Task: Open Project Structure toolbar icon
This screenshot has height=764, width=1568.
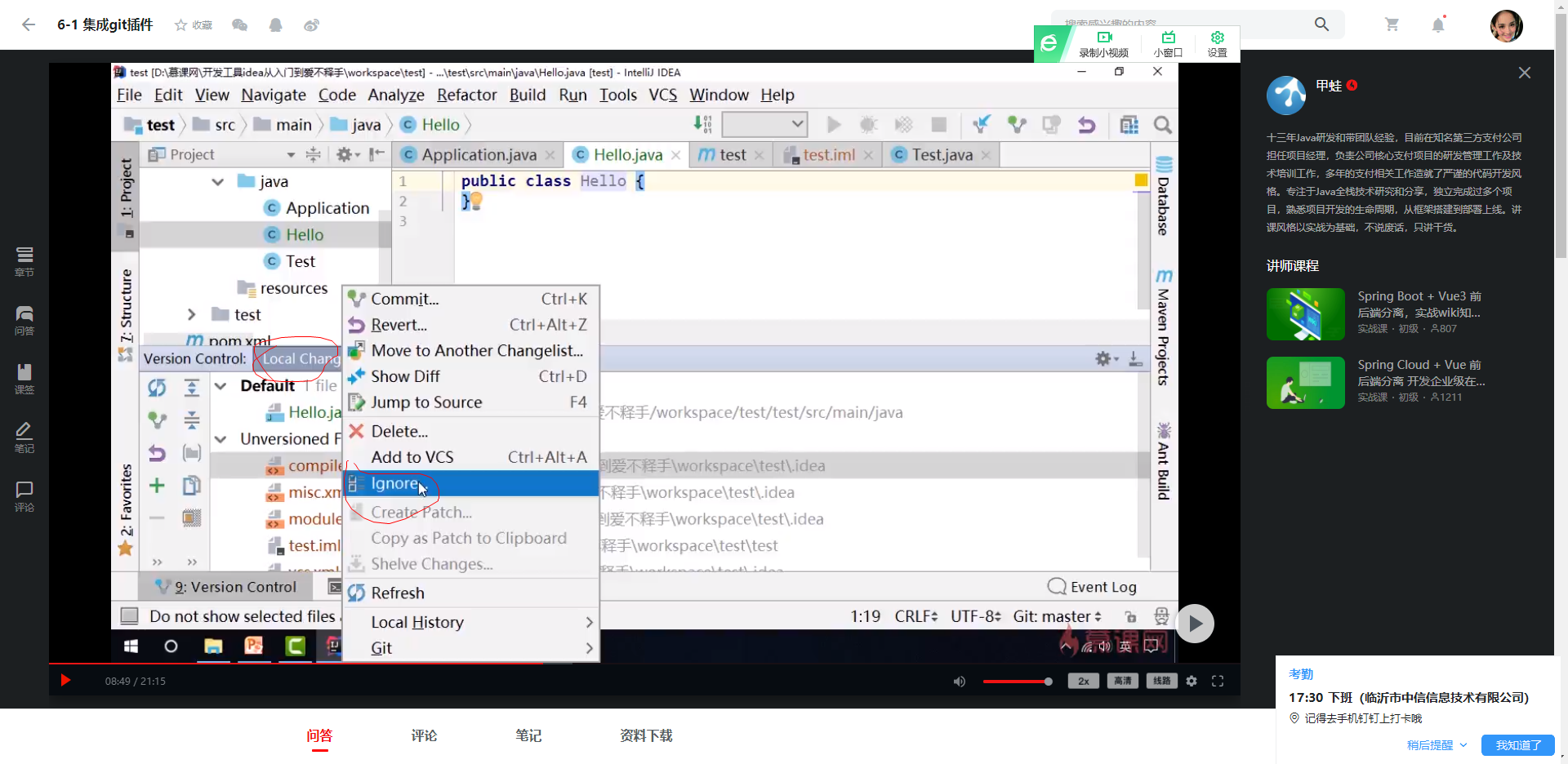Action: click(1129, 125)
